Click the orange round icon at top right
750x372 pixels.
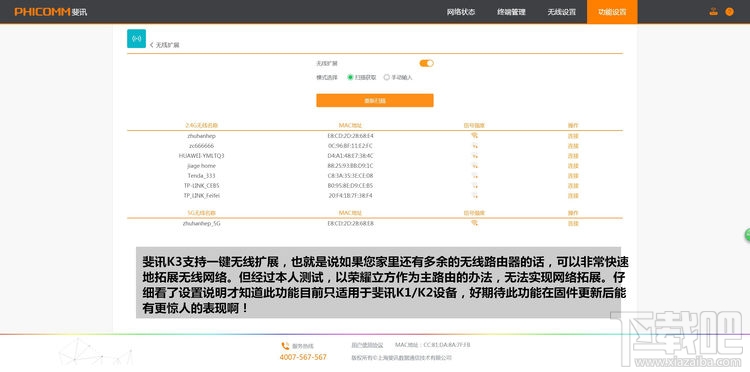[x=729, y=12]
